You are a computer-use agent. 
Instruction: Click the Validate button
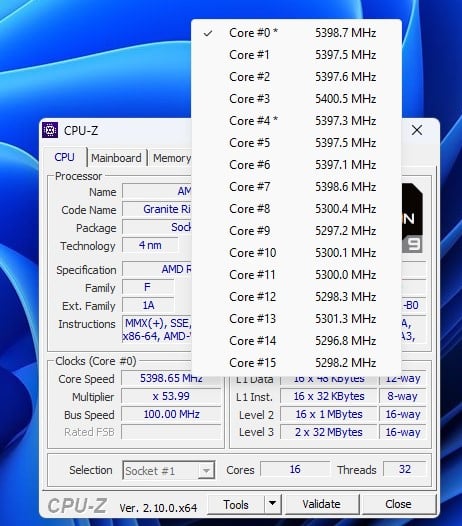click(x=321, y=504)
